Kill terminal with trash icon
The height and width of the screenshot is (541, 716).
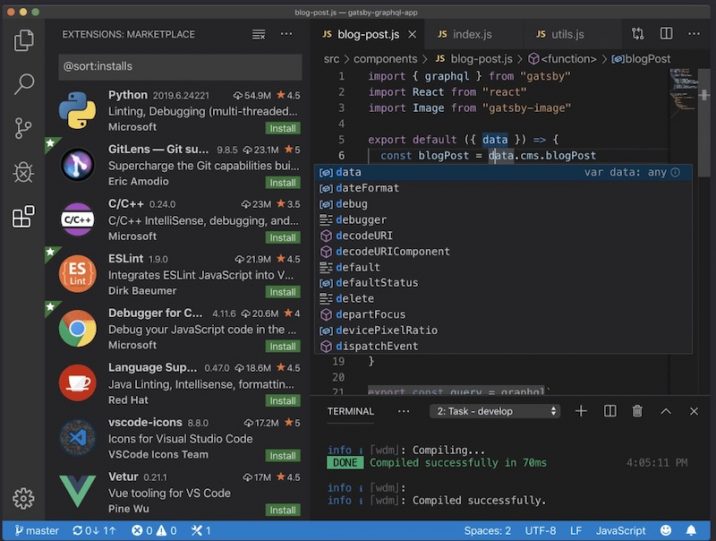(x=637, y=411)
